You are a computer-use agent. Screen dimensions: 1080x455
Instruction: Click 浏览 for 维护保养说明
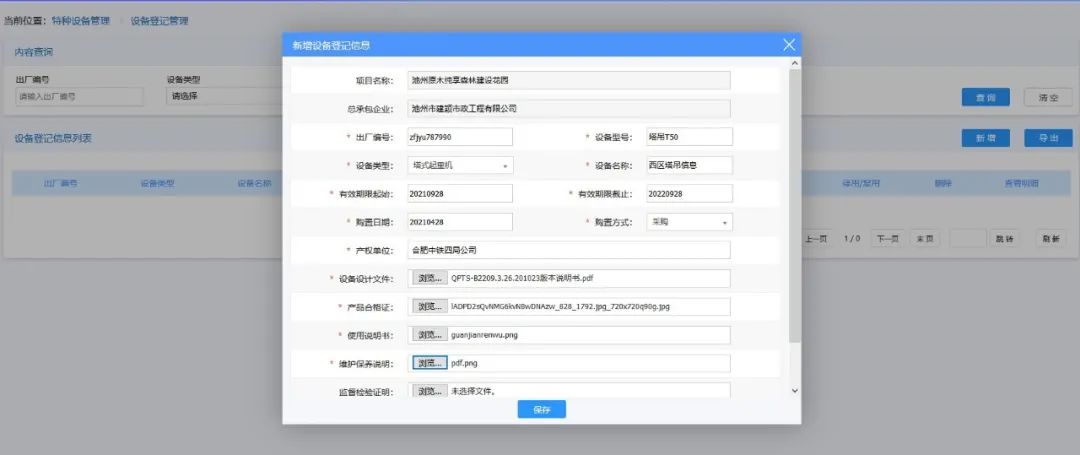click(429, 362)
